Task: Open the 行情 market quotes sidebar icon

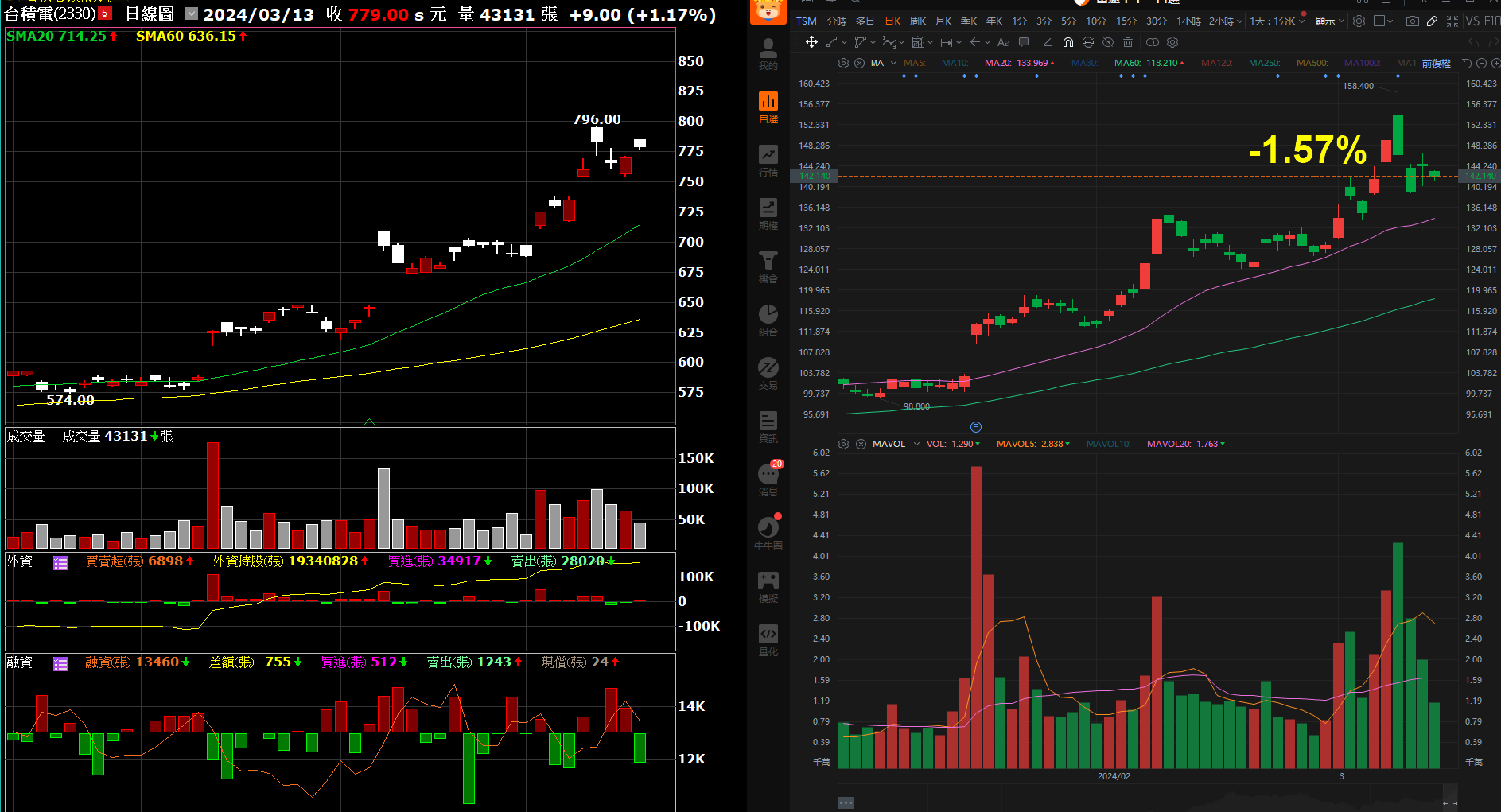Action: 768,161
